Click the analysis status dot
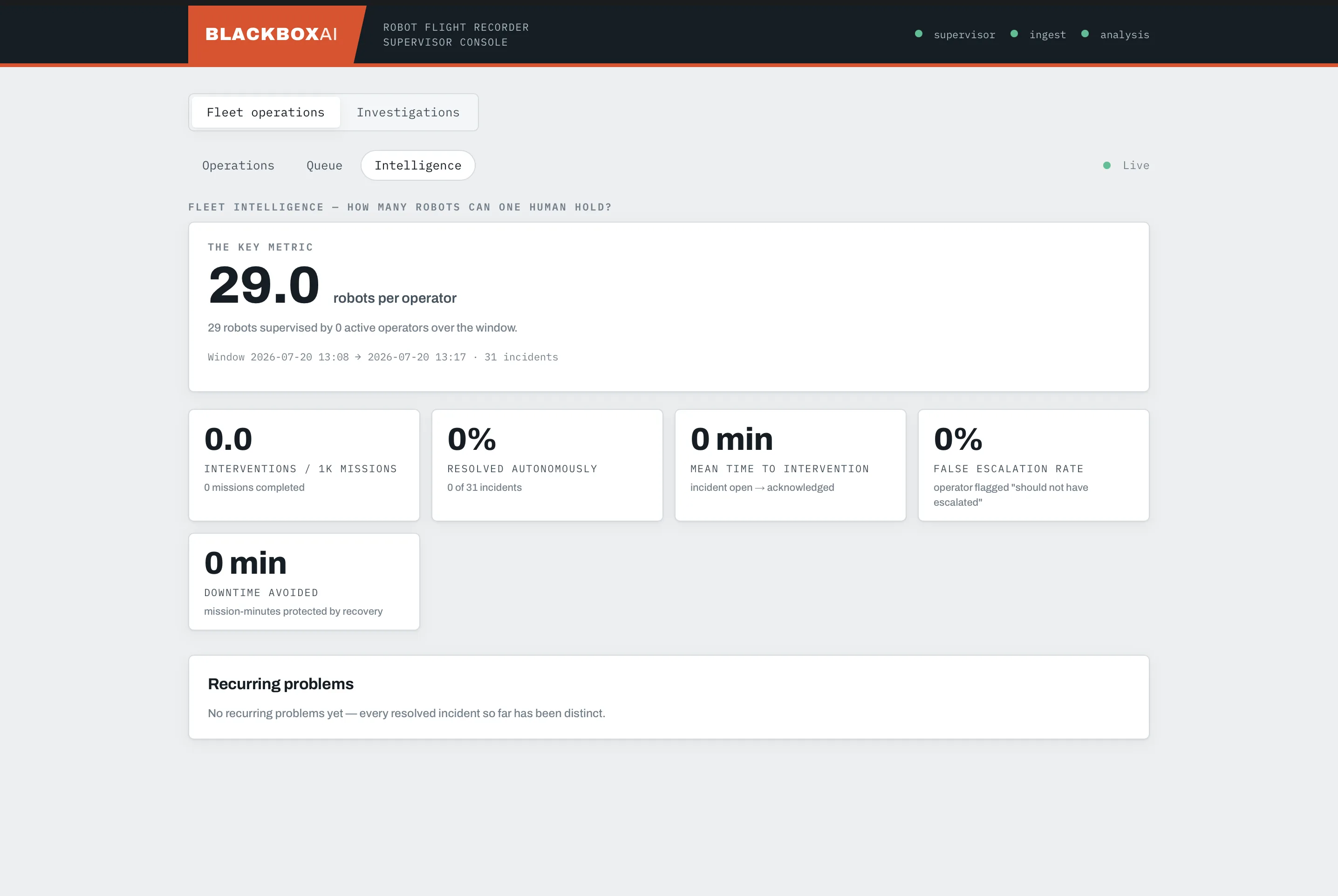This screenshot has height=896, width=1338. (1085, 34)
